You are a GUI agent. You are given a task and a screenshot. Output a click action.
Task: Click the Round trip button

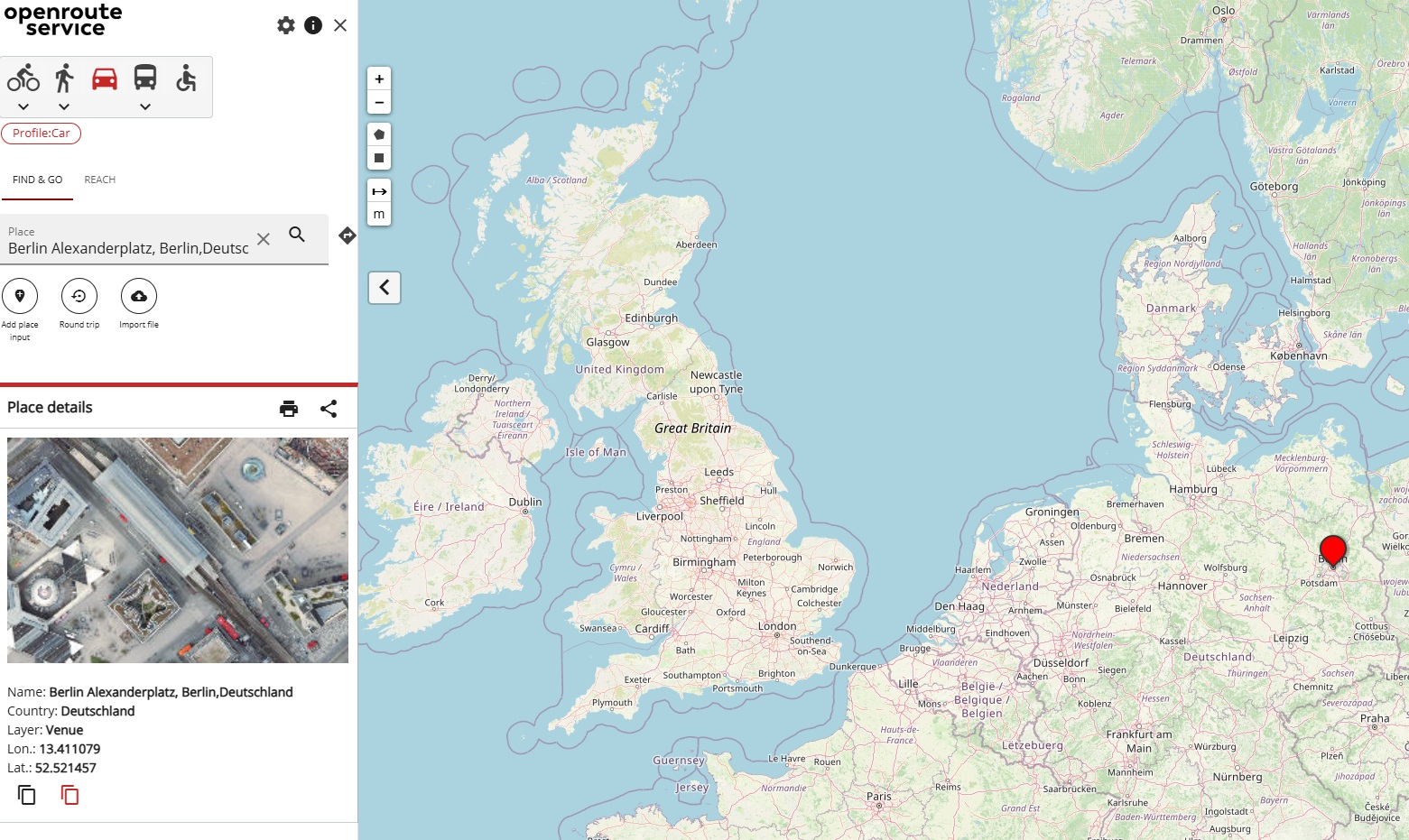tap(79, 297)
